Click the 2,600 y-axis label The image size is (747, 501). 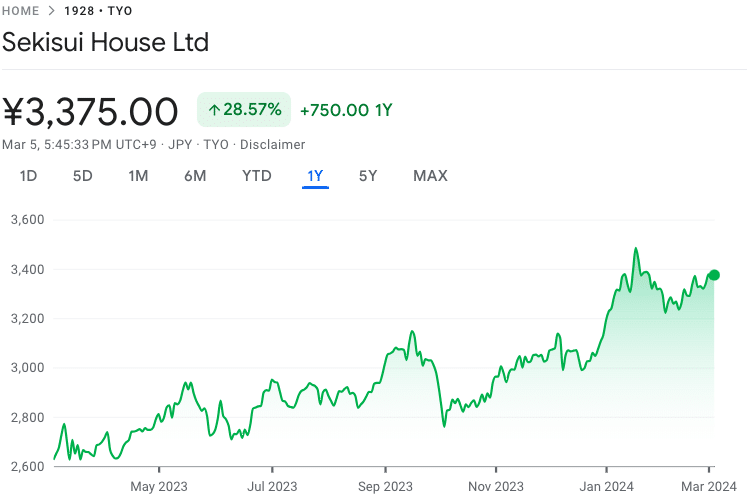(27, 466)
